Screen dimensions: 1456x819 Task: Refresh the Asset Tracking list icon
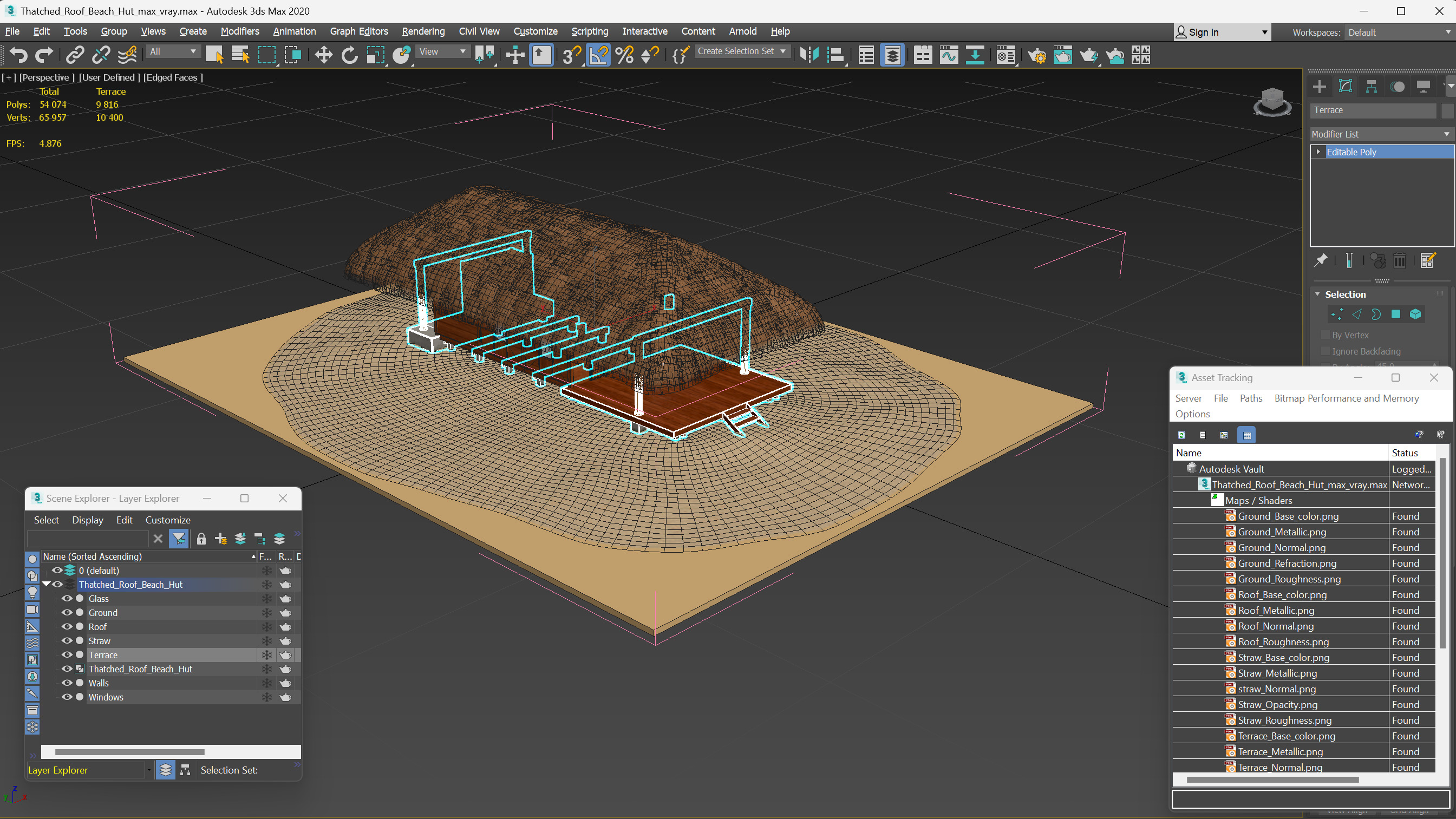[1181, 435]
